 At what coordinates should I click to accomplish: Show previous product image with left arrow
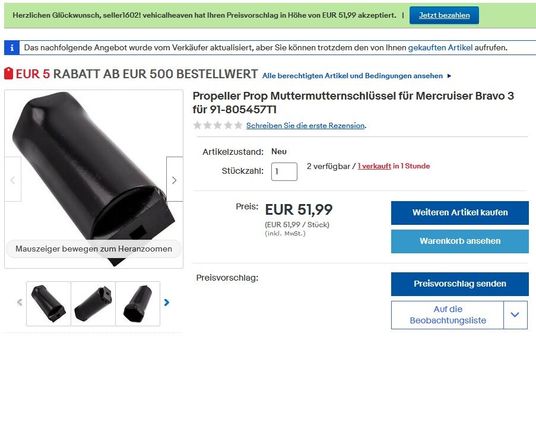[x=13, y=179]
